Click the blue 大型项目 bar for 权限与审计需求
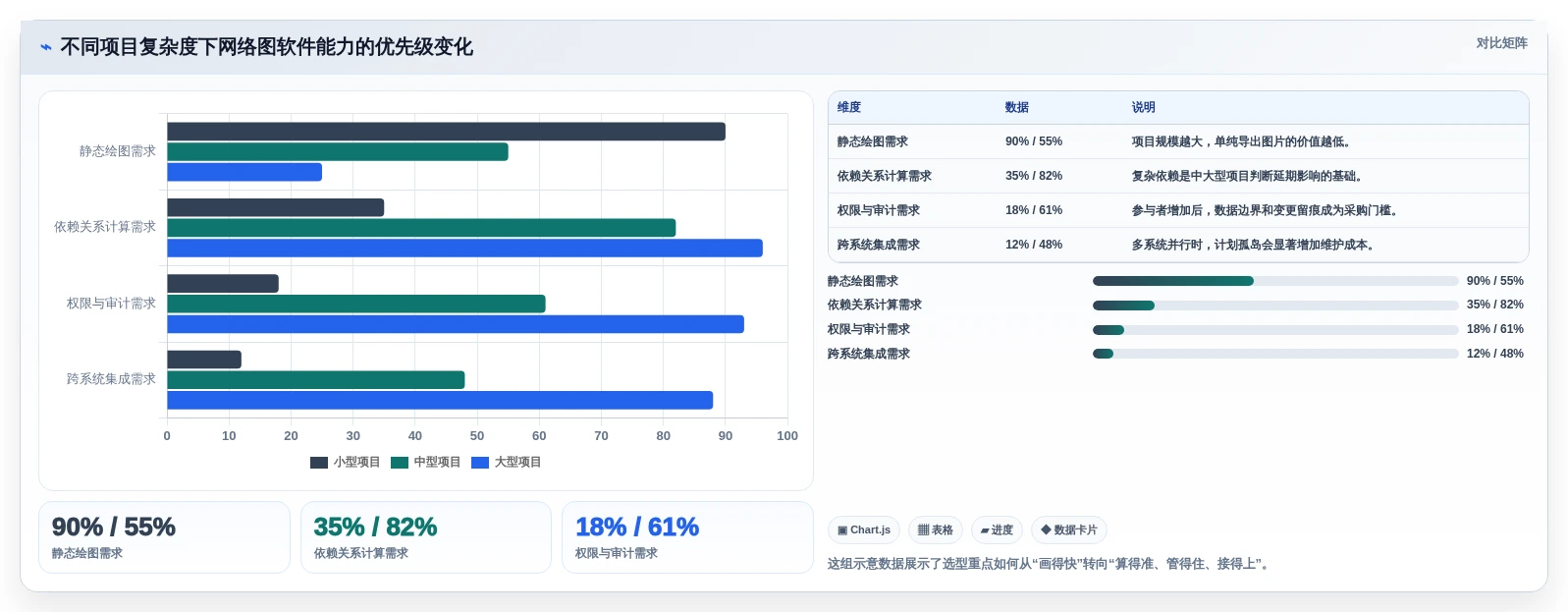 pos(456,324)
